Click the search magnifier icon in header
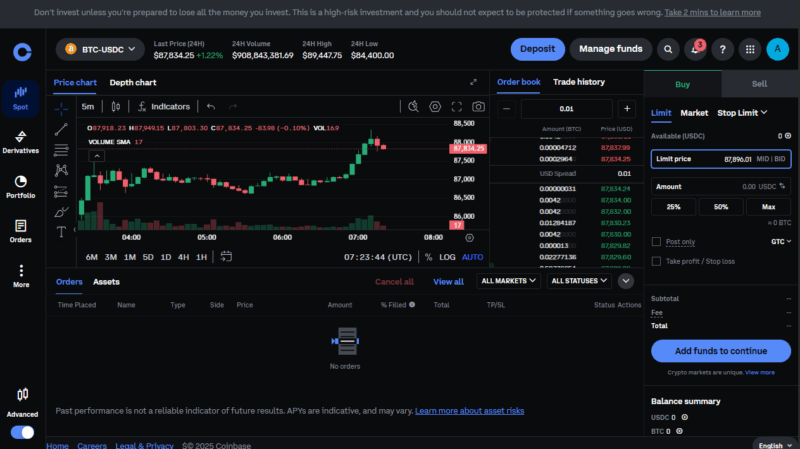The image size is (800, 449). pyautogui.click(x=668, y=49)
